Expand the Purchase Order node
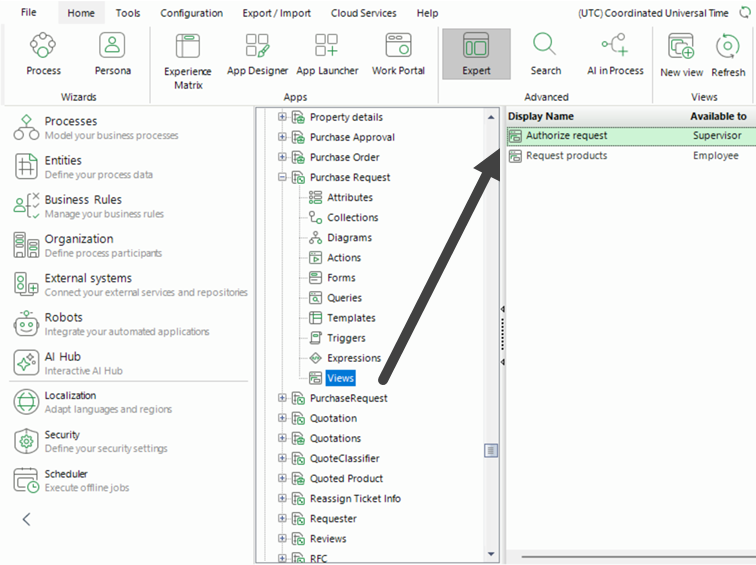The height and width of the screenshot is (565, 756). pyautogui.click(x=282, y=157)
